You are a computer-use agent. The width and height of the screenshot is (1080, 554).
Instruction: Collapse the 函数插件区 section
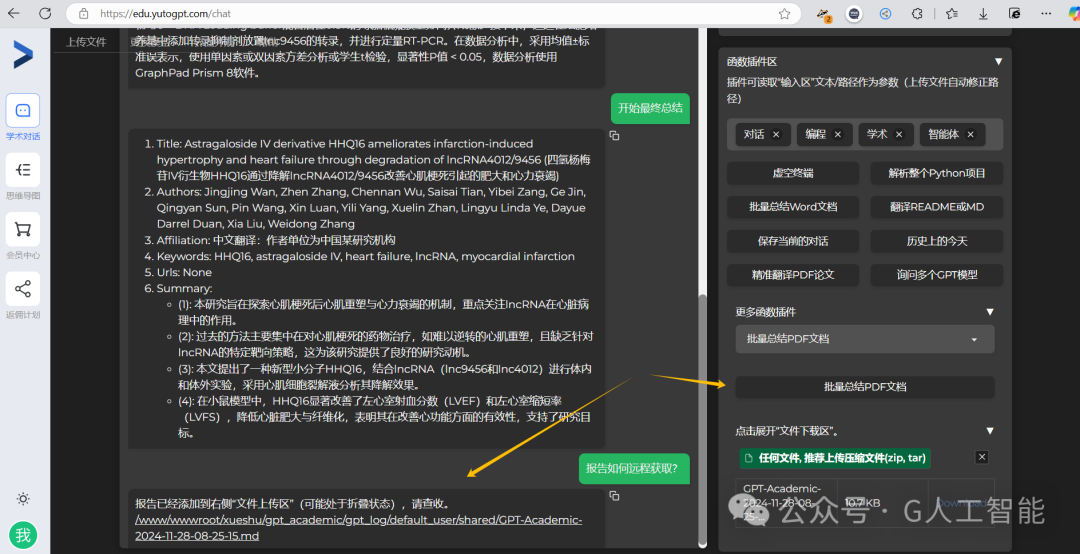coord(998,62)
